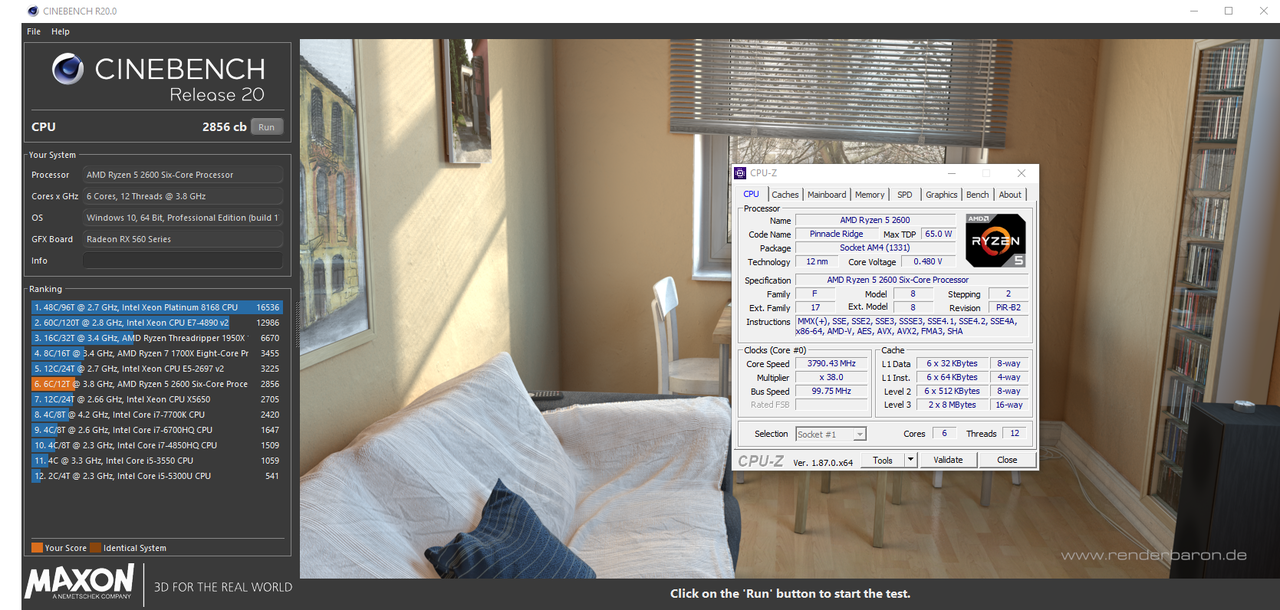
Task: Click the Code Name field Pinnacle Ridge
Action: pos(836,234)
